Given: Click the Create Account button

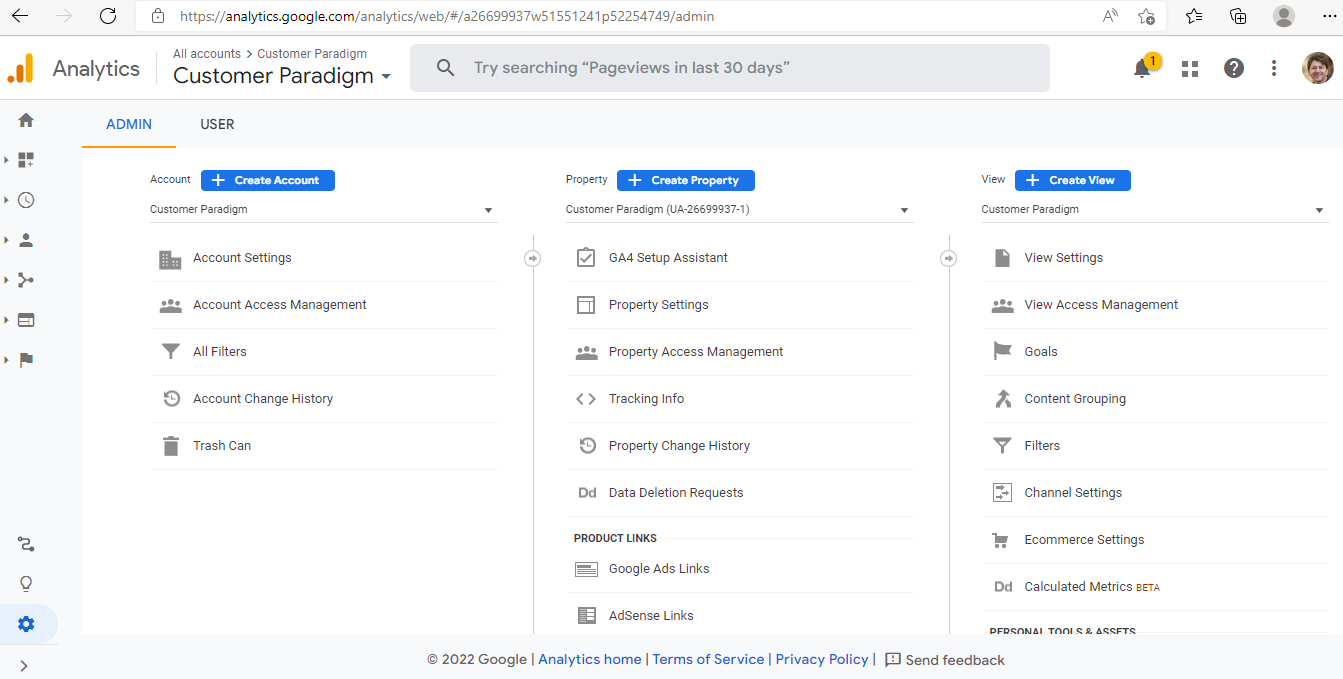Looking at the screenshot, I should pyautogui.click(x=268, y=180).
